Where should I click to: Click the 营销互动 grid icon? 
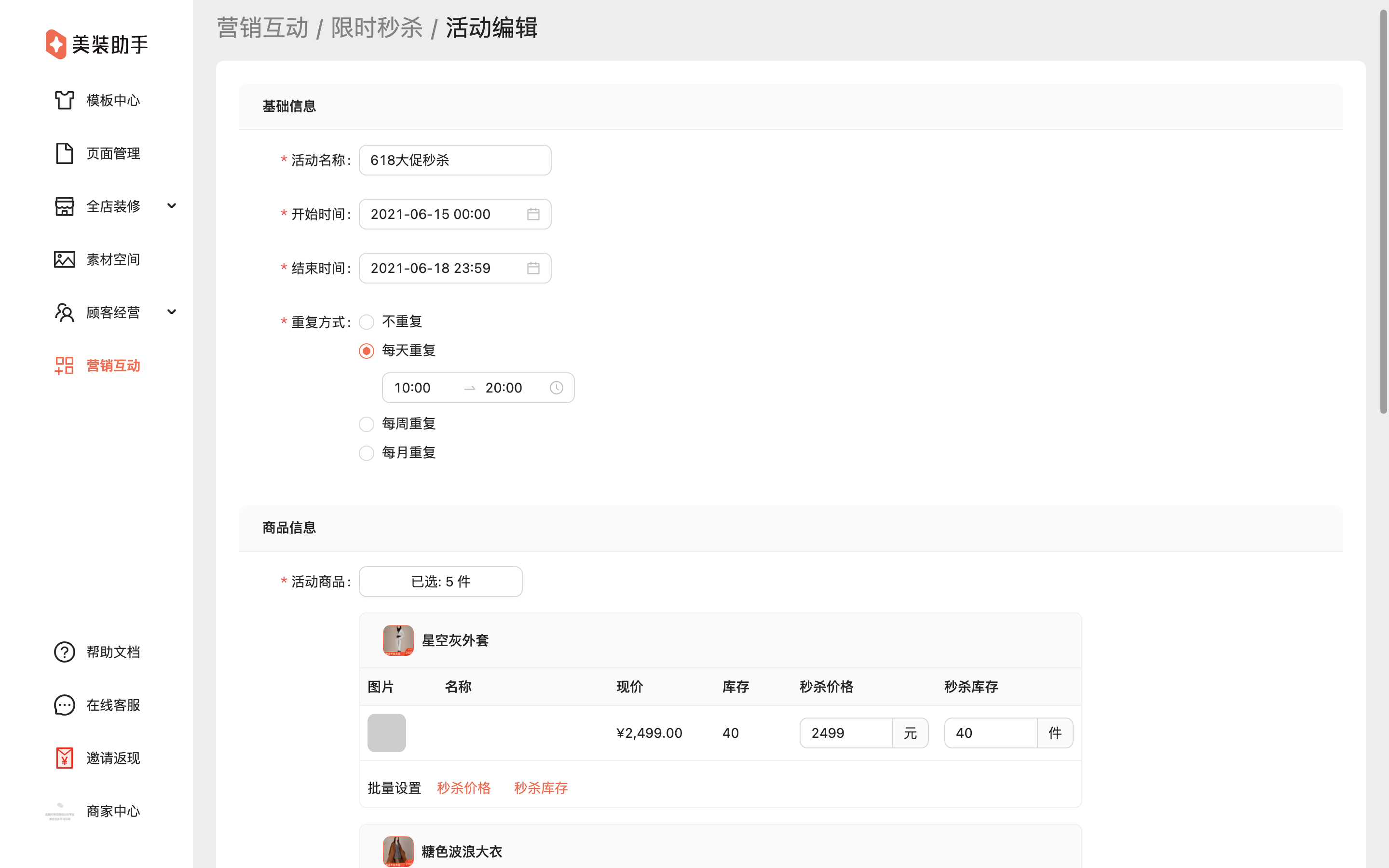(x=64, y=366)
